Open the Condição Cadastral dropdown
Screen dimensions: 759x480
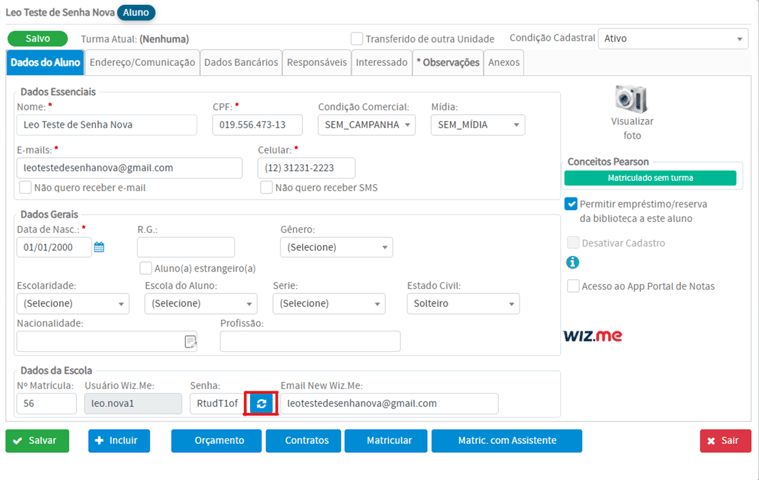tap(672, 39)
